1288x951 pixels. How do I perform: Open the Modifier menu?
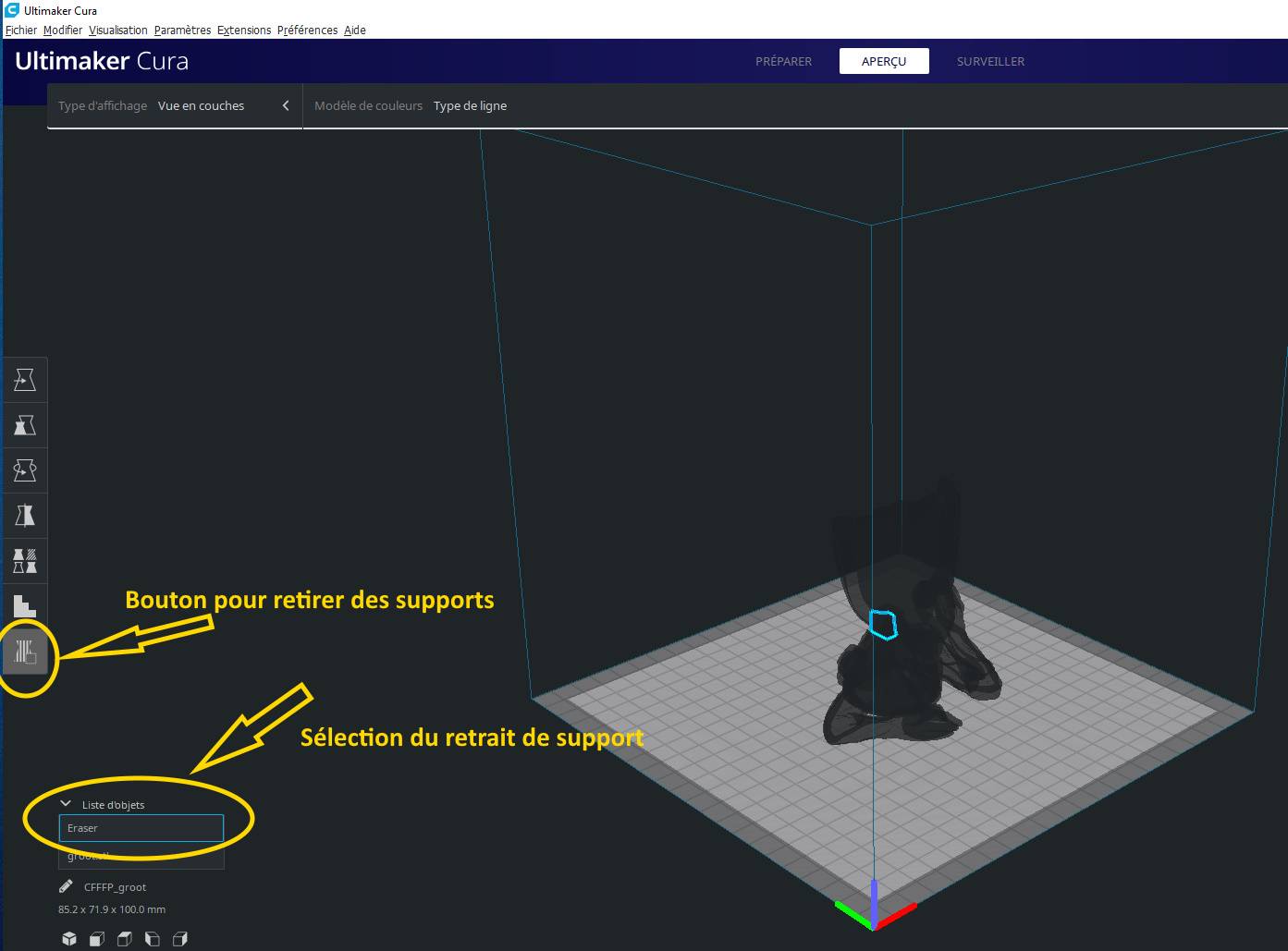click(63, 30)
